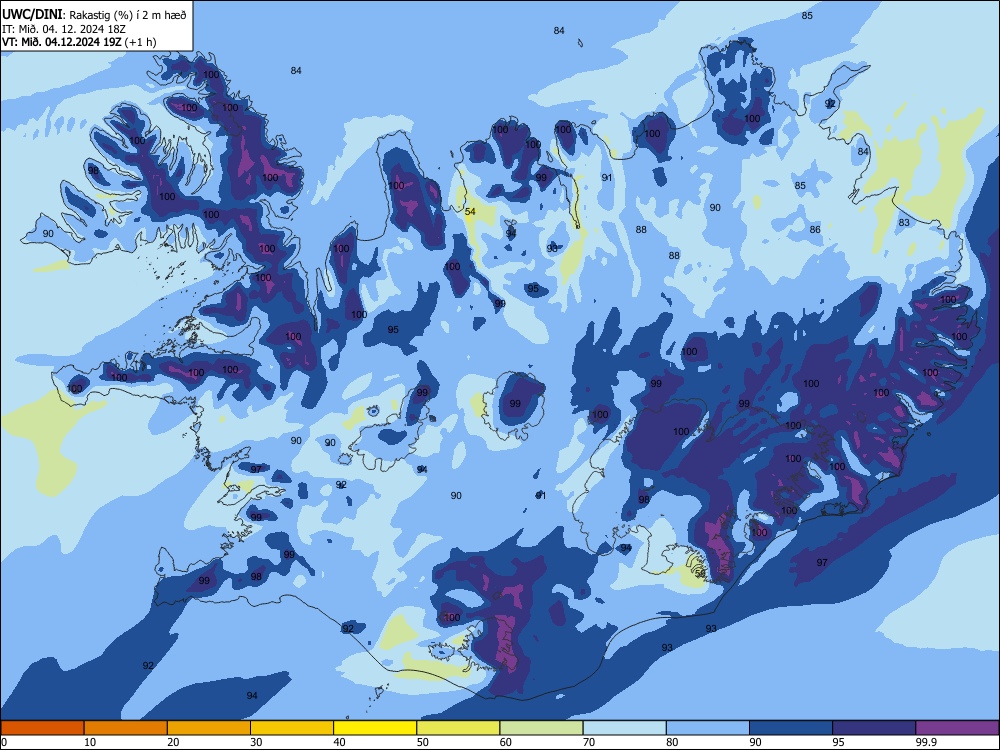Click the '54' humidity value on map

pyautogui.click(x=470, y=211)
